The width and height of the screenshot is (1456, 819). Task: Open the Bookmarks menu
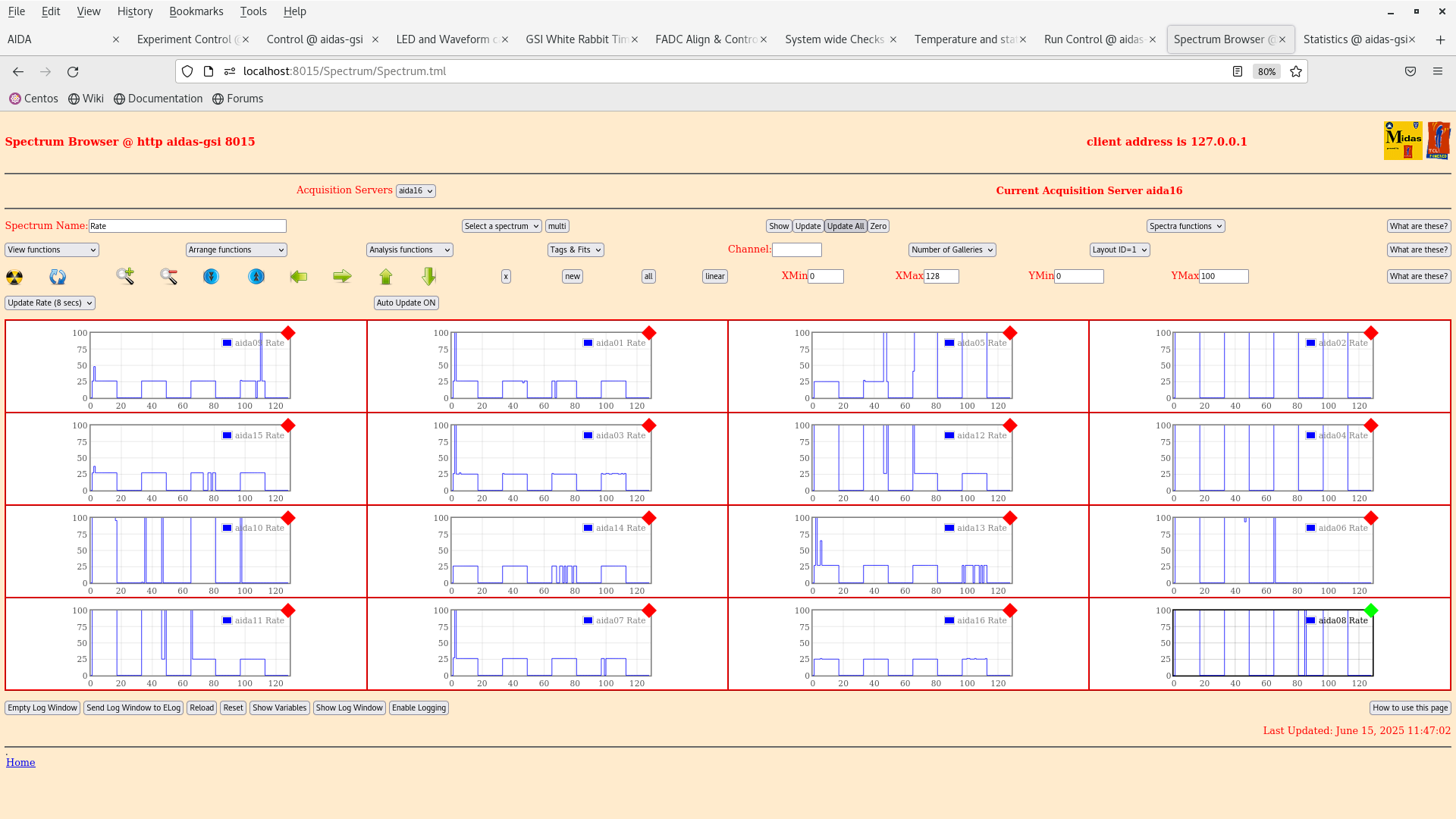(x=196, y=11)
